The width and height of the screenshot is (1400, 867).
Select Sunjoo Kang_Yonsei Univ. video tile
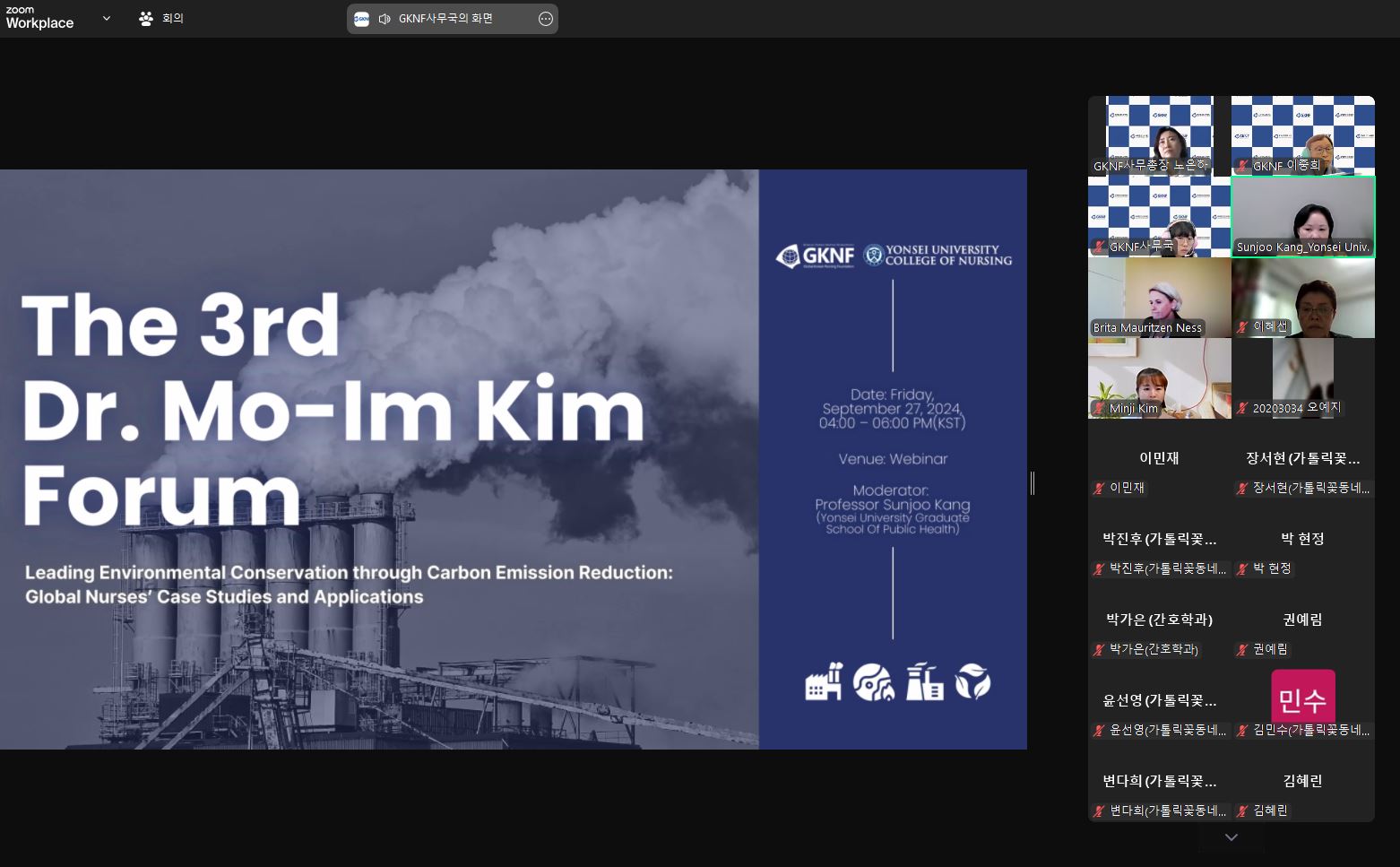[1302, 217]
